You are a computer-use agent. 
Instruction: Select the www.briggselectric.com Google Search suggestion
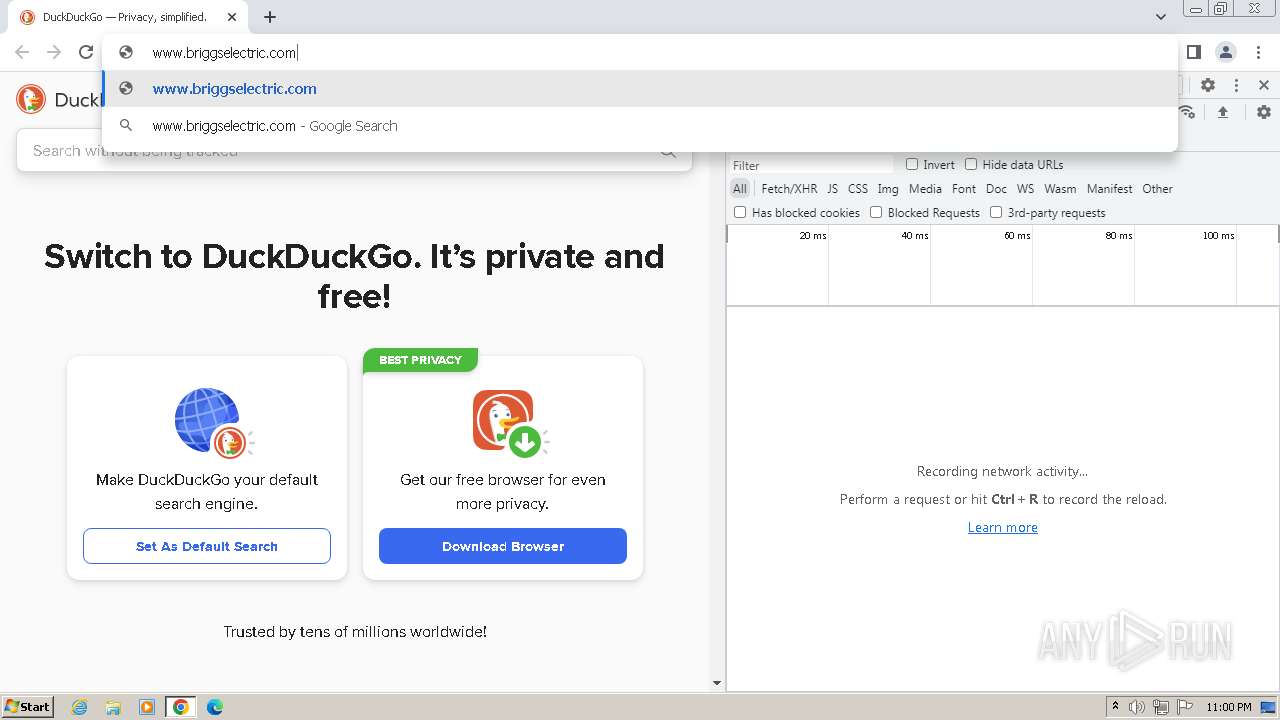click(x=640, y=126)
